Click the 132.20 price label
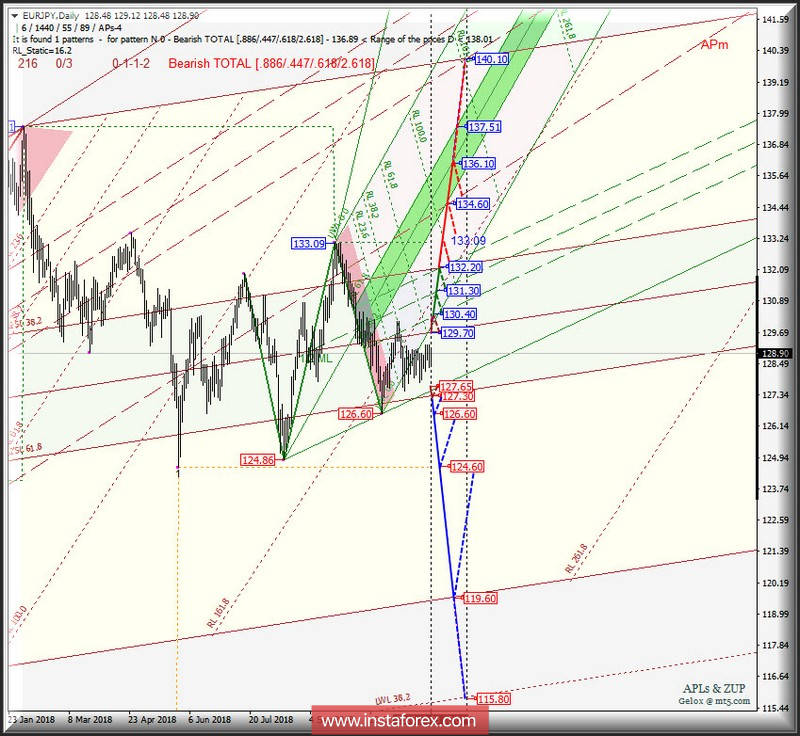The image size is (800, 736). [465, 267]
